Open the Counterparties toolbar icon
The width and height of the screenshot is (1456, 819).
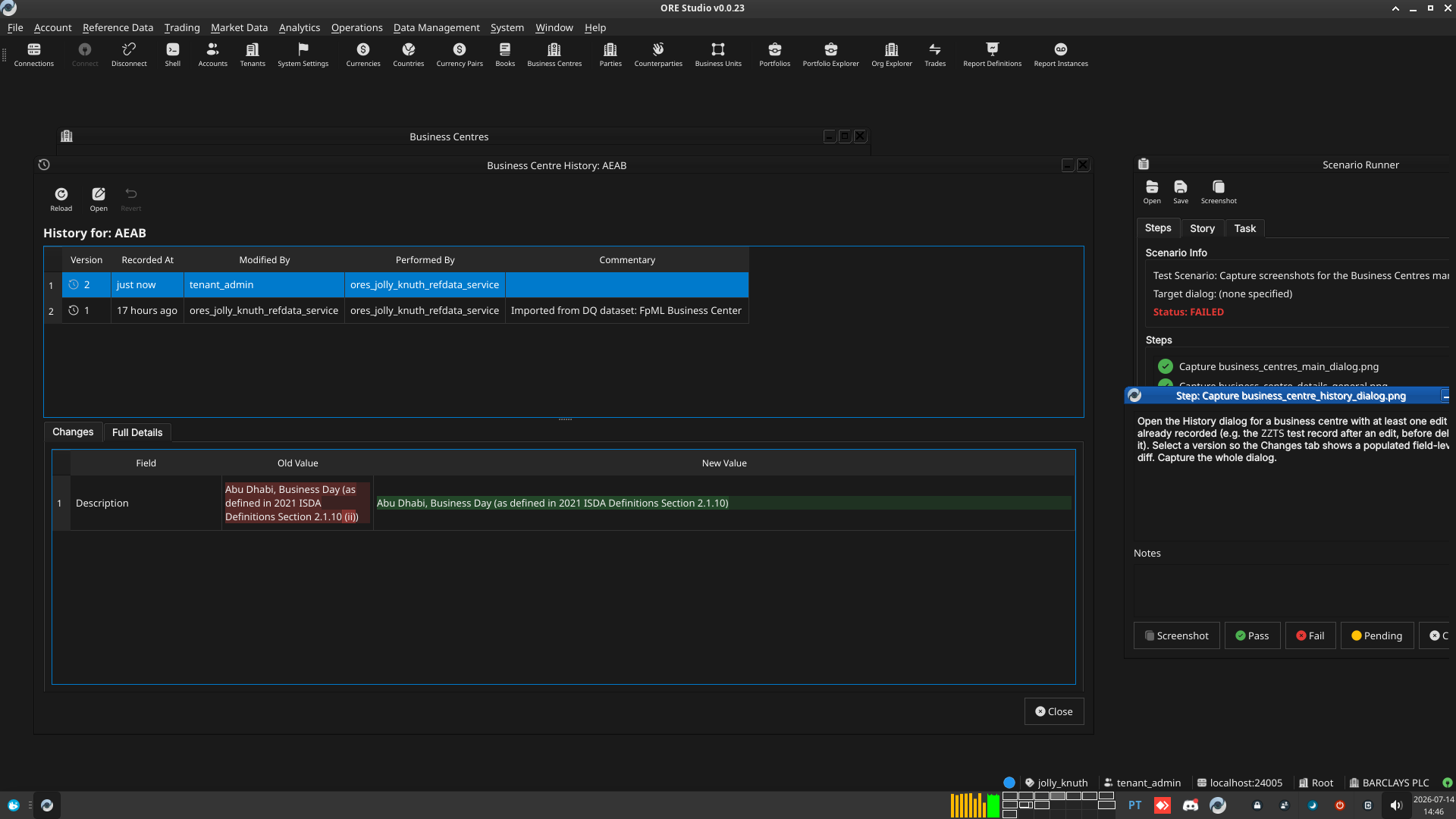[658, 55]
